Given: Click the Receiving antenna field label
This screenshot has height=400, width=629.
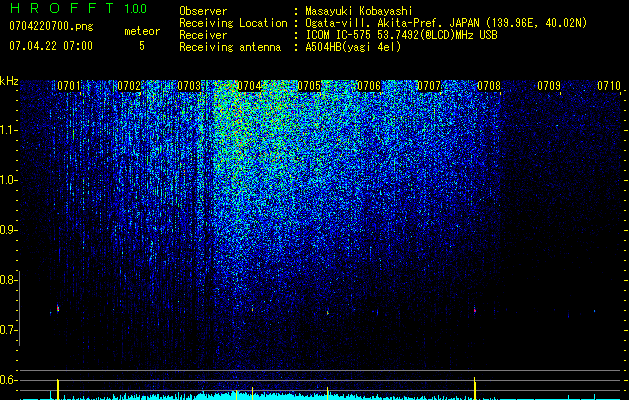Looking at the screenshot, I should pyautogui.click(x=230, y=47).
